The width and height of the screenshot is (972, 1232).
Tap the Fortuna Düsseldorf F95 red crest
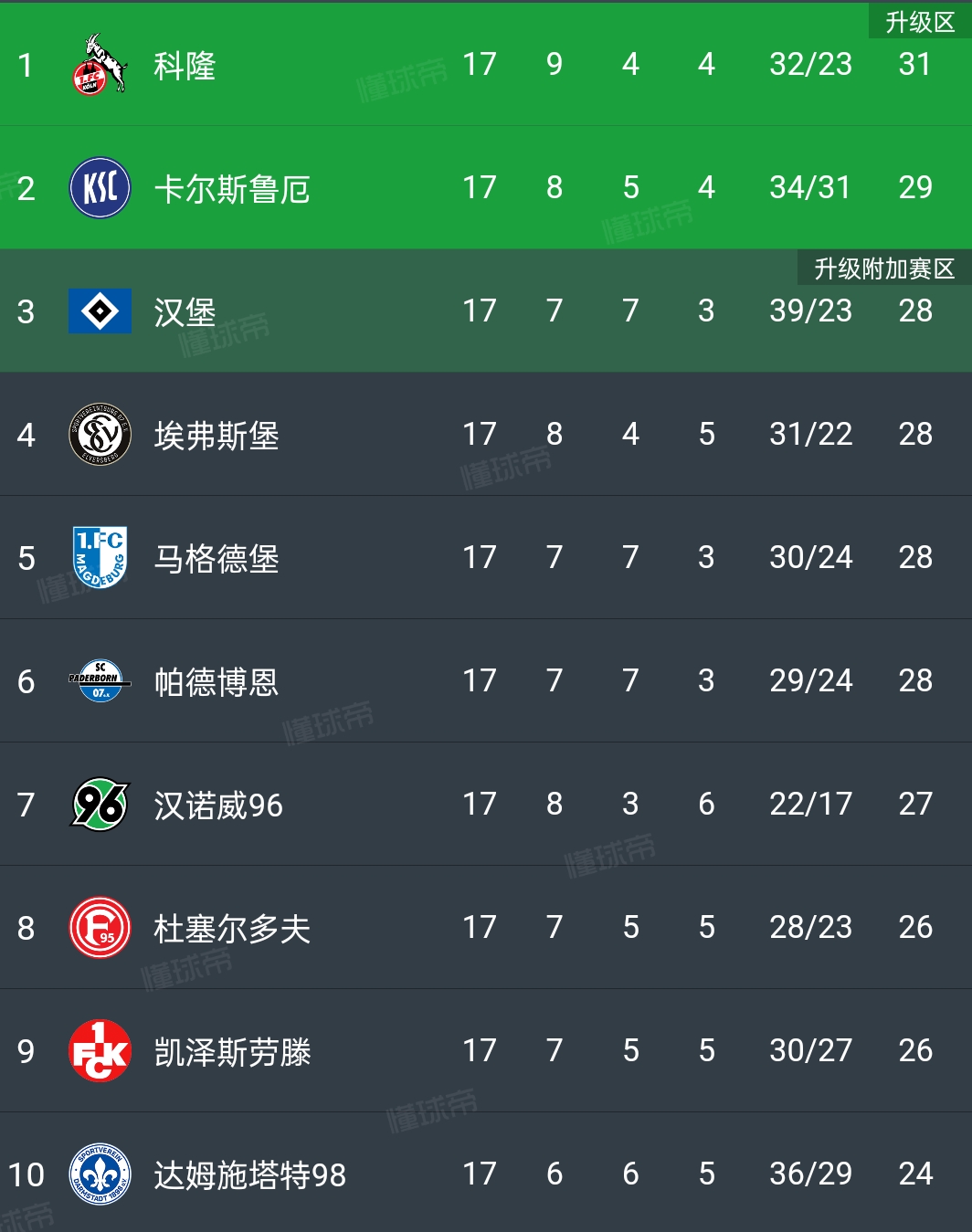click(100, 928)
